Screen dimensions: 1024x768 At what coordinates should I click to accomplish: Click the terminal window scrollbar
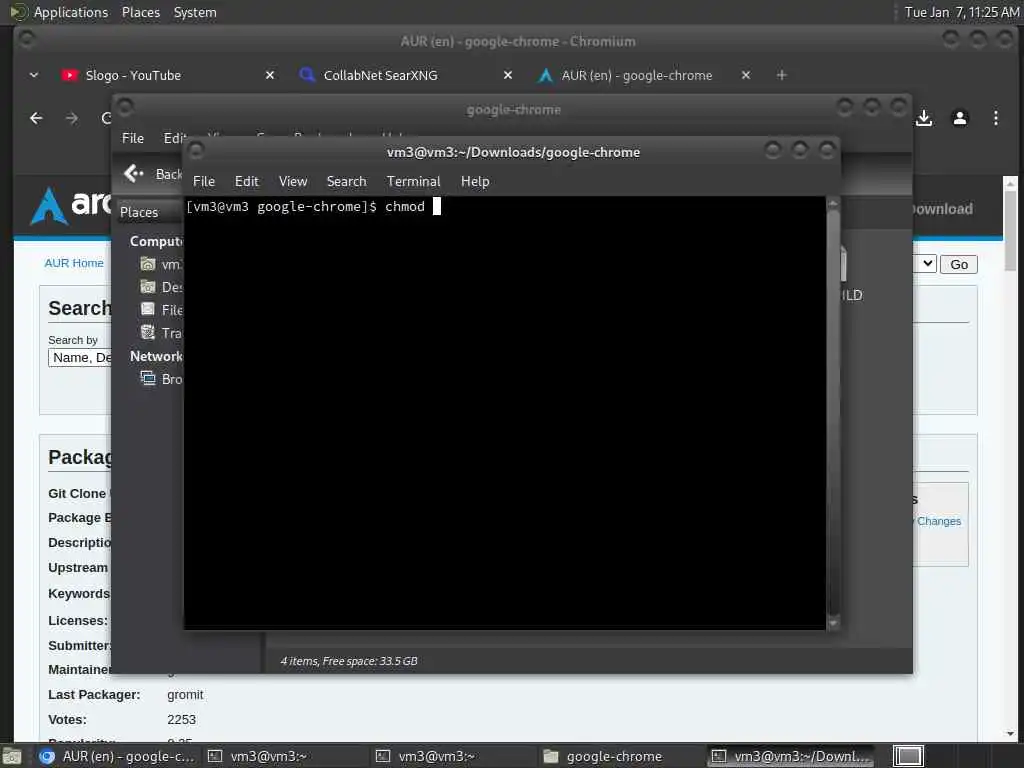(833, 411)
